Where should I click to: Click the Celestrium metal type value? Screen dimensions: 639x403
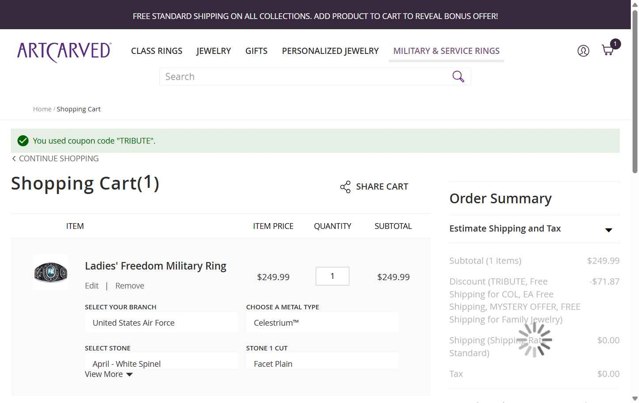[322, 323]
